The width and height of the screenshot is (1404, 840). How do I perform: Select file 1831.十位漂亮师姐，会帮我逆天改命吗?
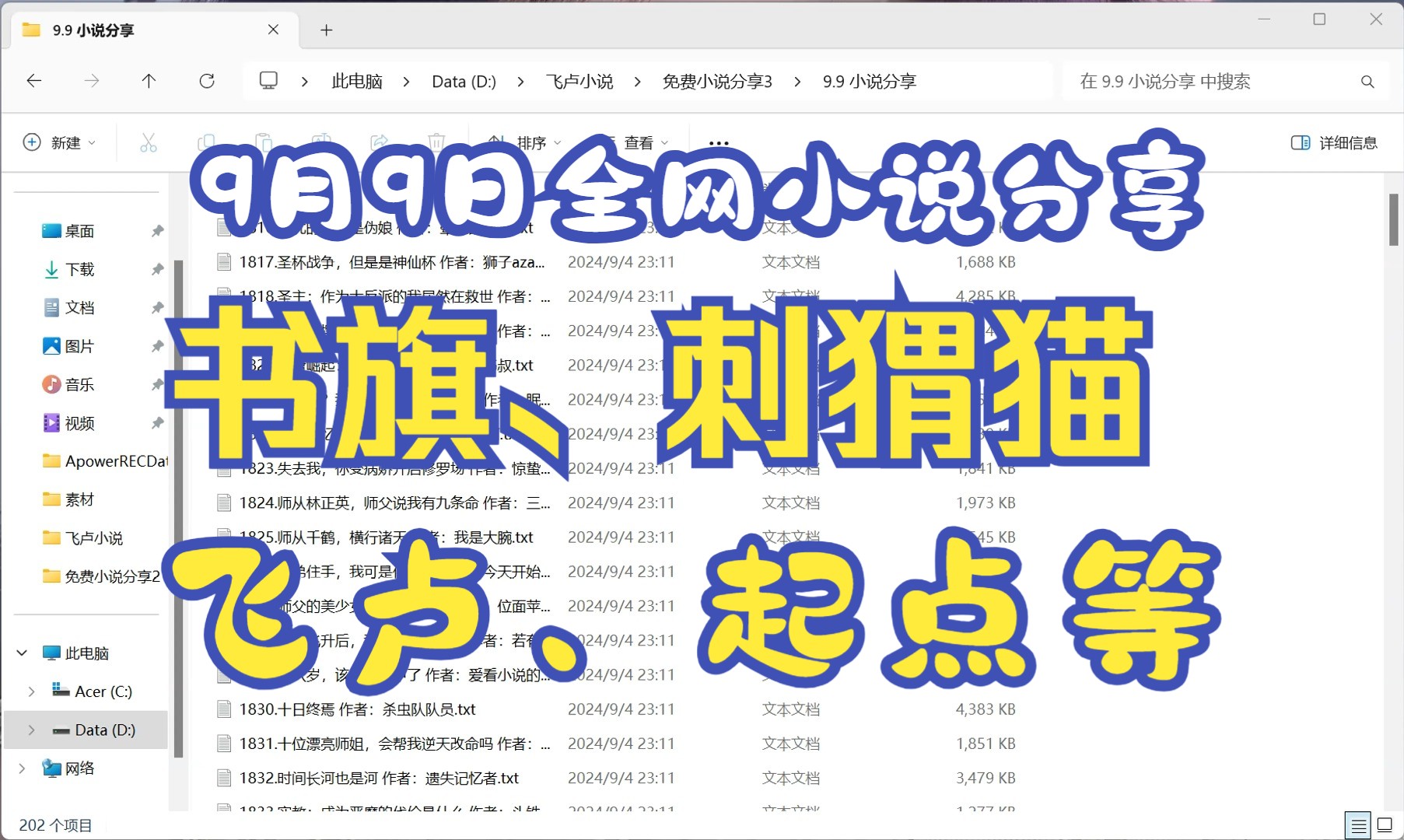394,744
